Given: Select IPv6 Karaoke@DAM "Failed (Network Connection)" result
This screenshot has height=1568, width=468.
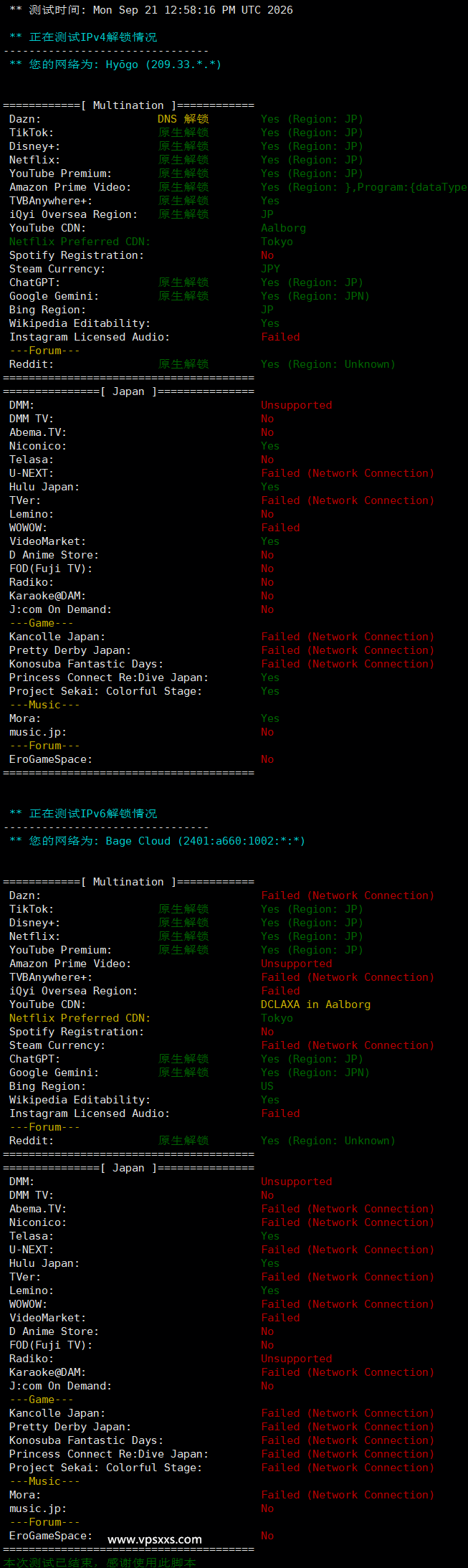Looking at the screenshot, I should pos(348,1372).
